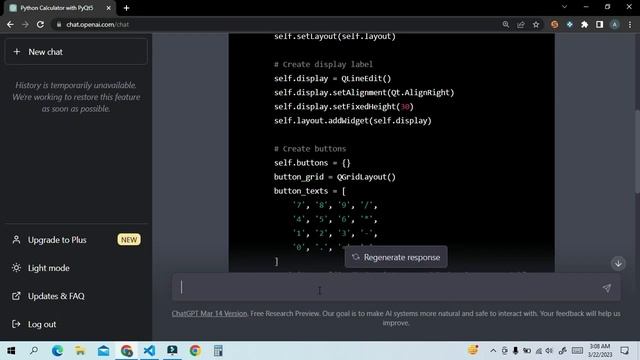Open Windows taskbar search
Image resolution: width=640 pixels, height=360 pixels.
pyautogui.click(x=34, y=351)
